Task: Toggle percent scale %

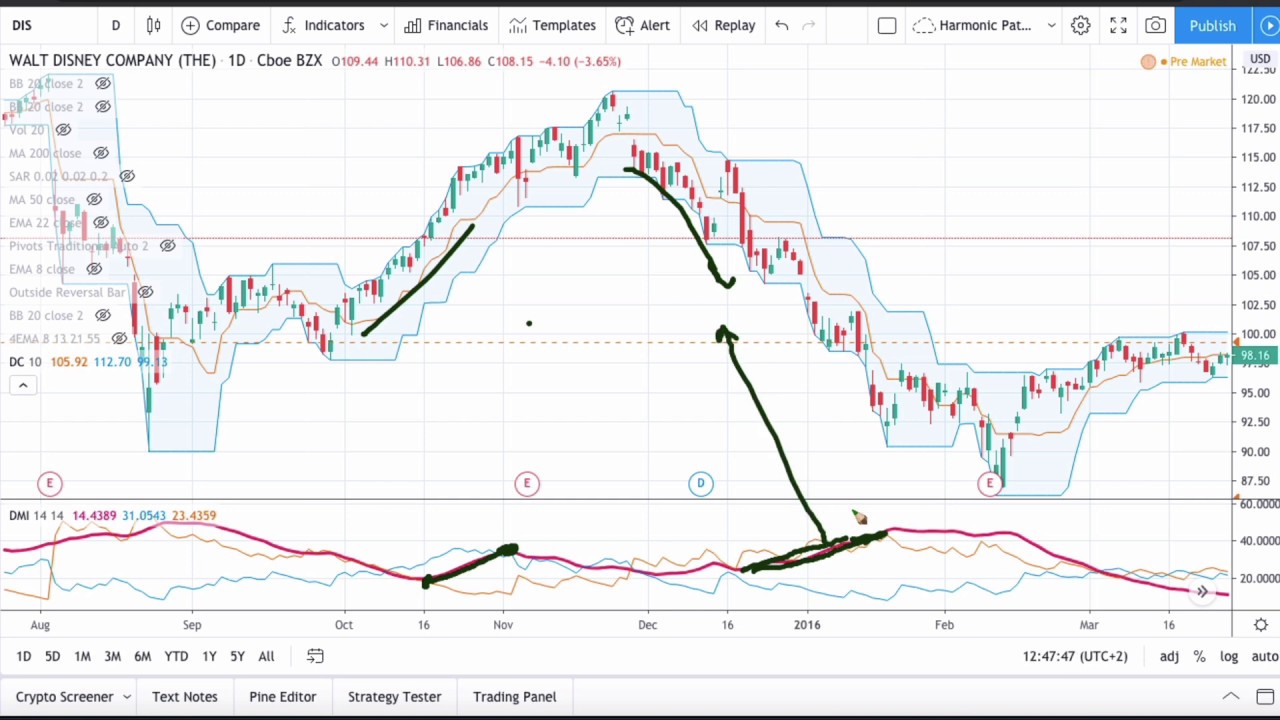Action: click(1199, 656)
